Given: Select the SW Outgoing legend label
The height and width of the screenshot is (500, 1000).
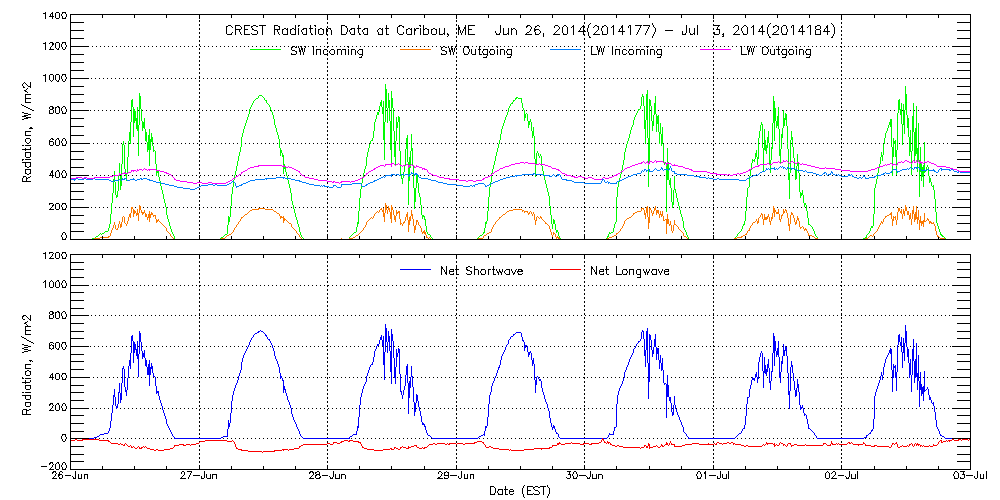Looking at the screenshot, I should click(476, 51).
